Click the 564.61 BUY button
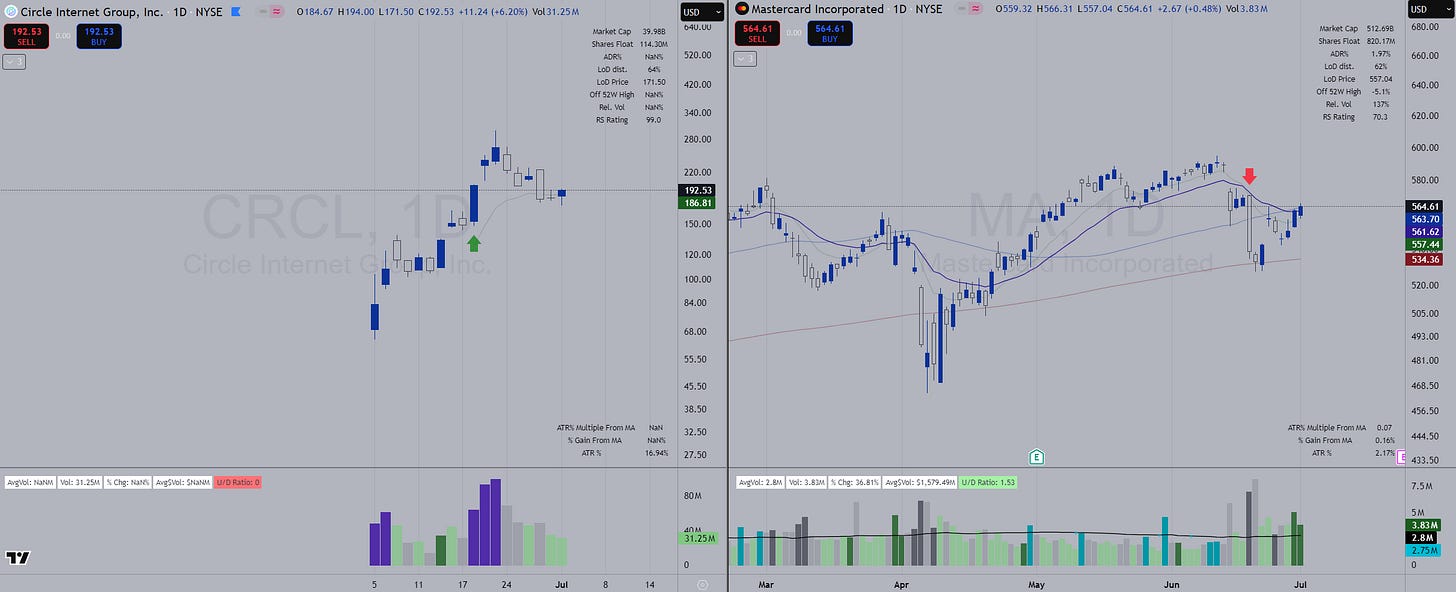This screenshot has height=592, width=1456. 830,33
